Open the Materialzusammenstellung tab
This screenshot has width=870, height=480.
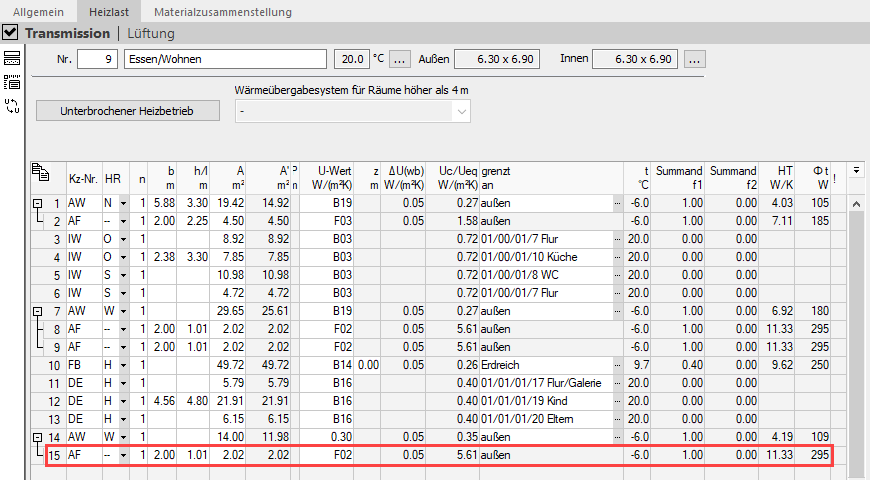point(223,12)
